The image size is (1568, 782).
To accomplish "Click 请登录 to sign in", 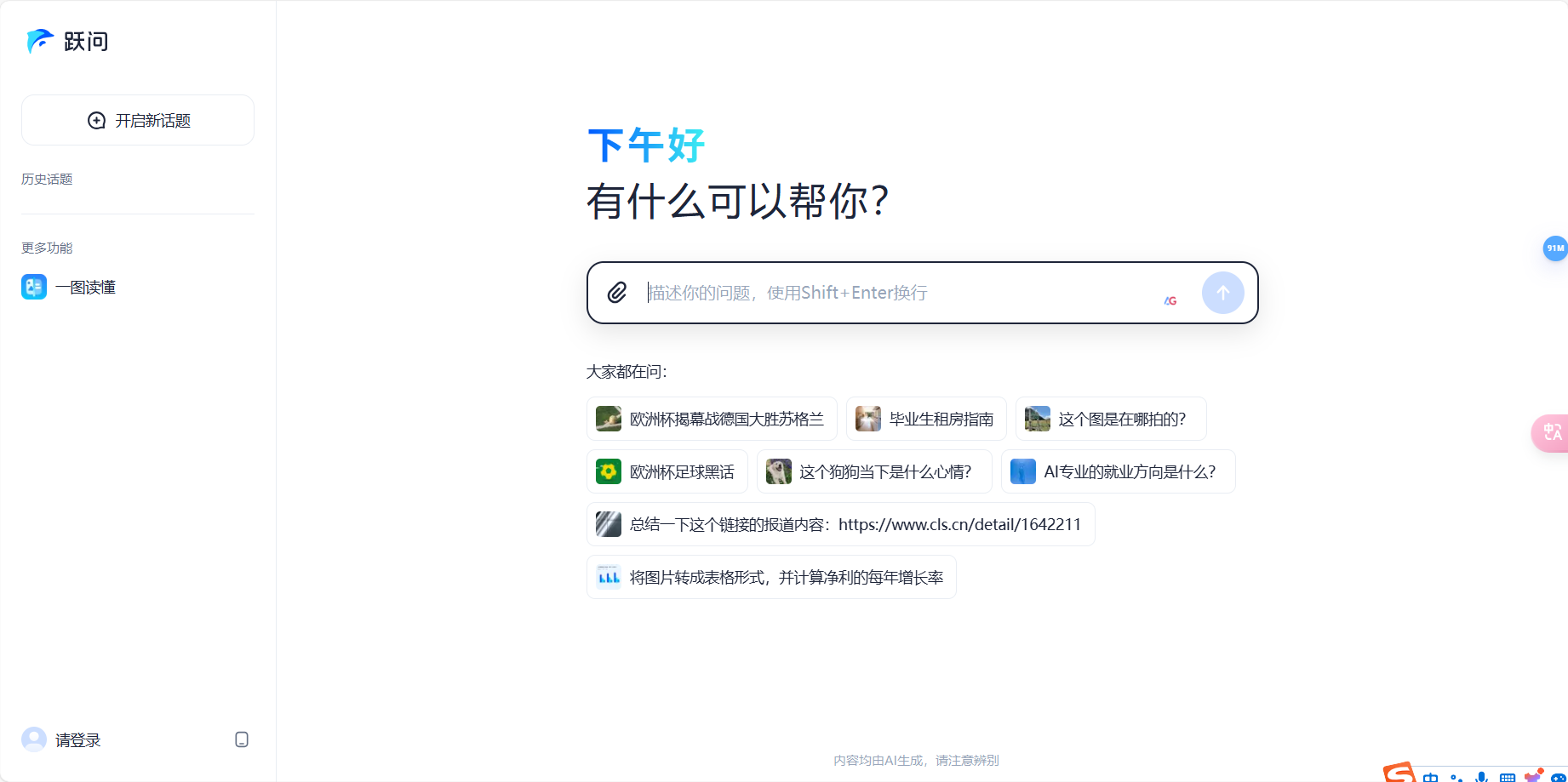I will (75, 739).
